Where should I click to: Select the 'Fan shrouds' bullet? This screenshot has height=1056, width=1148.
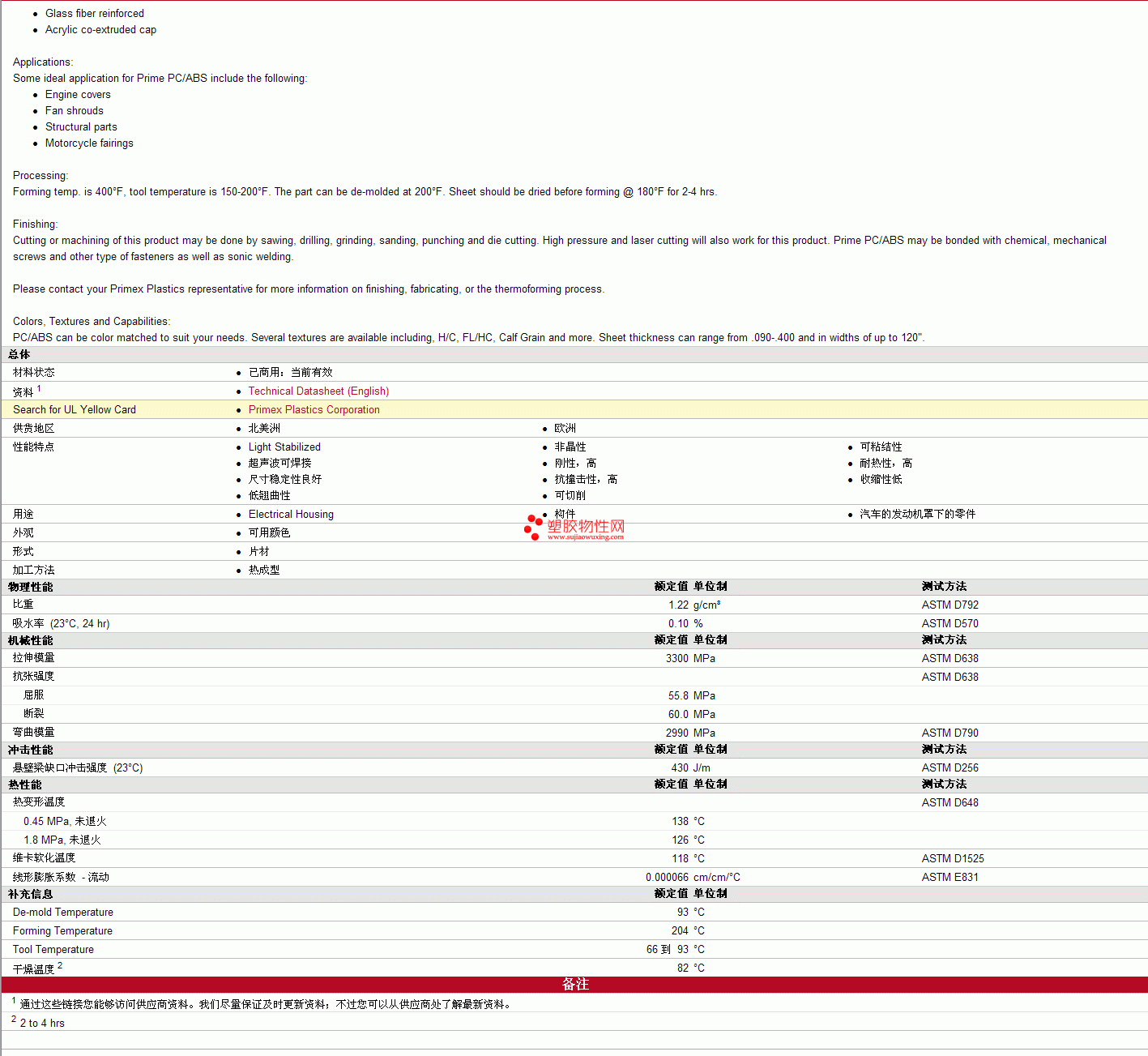(75, 110)
